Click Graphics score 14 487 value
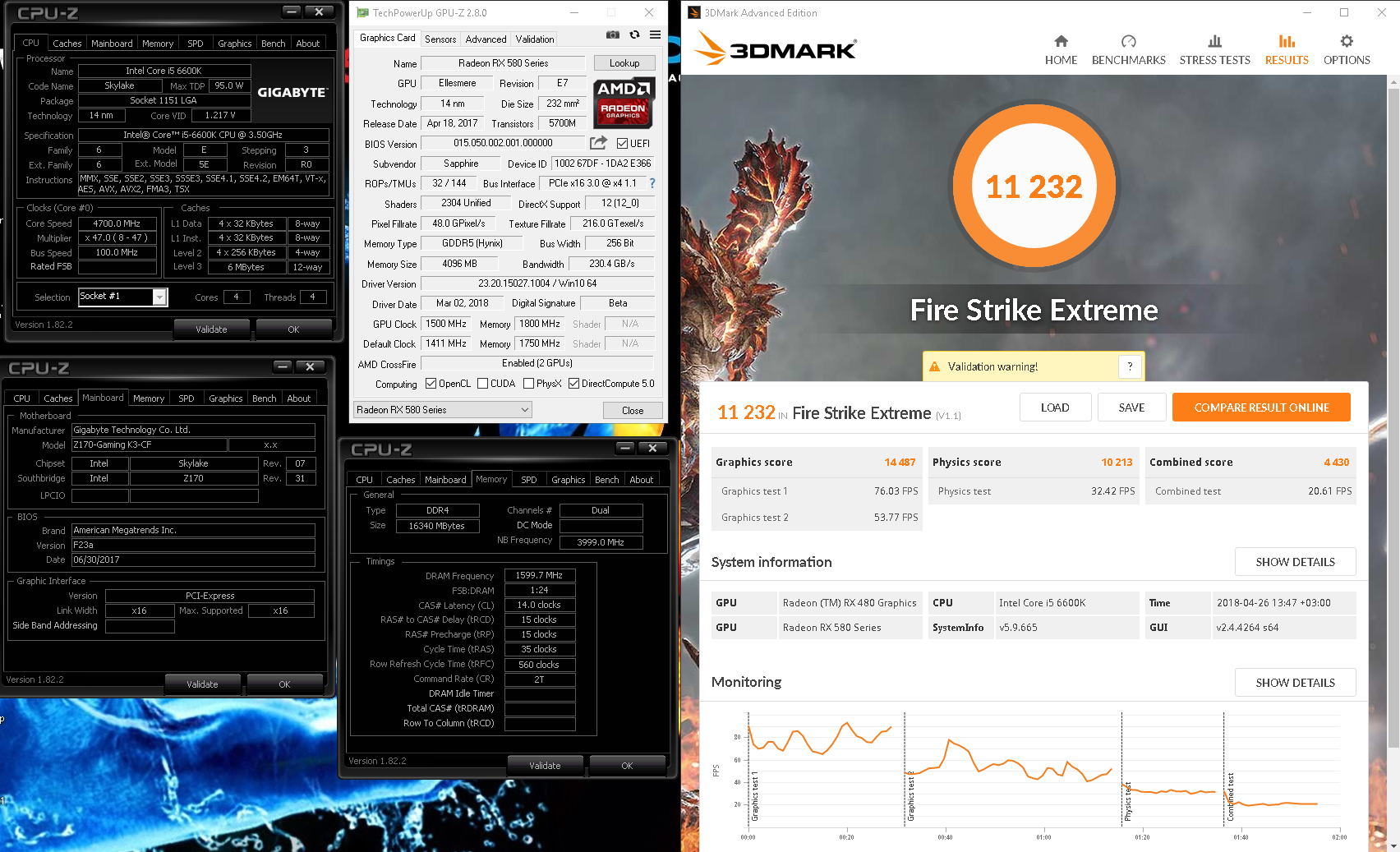This screenshot has height=852, width=1400. (900, 463)
